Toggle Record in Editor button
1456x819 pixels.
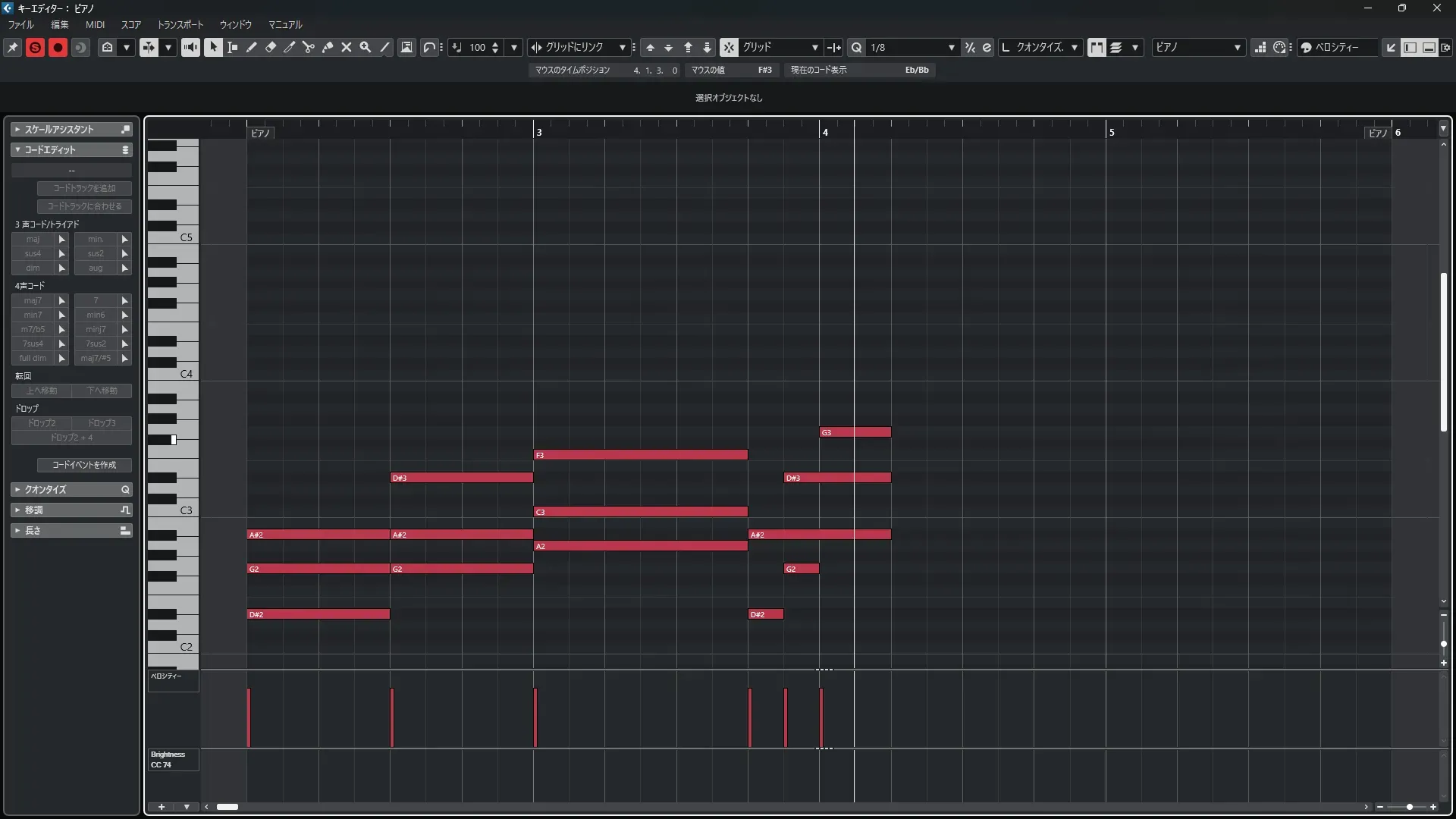[x=58, y=48]
